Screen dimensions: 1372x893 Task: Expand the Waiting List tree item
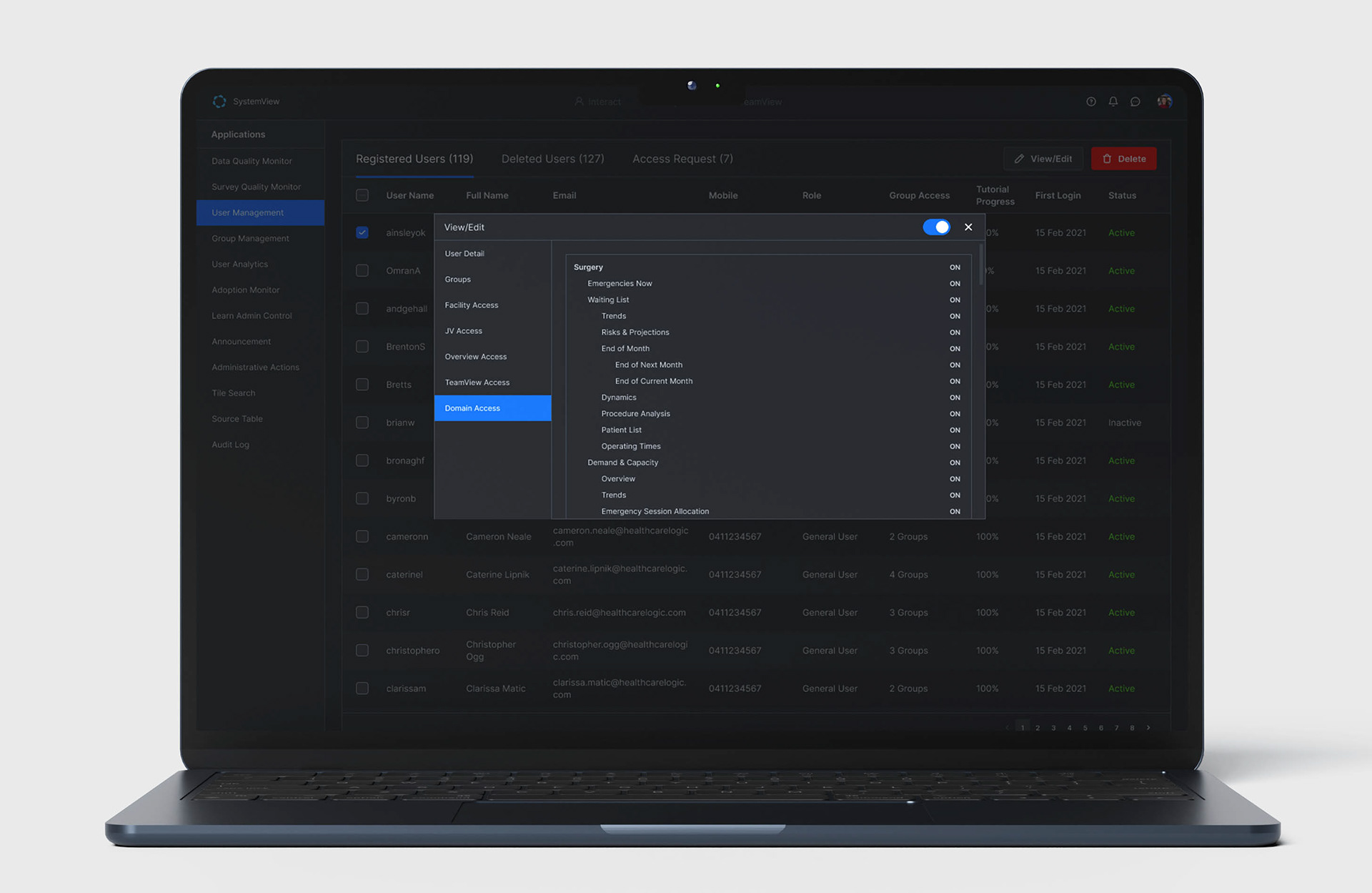tap(607, 300)
